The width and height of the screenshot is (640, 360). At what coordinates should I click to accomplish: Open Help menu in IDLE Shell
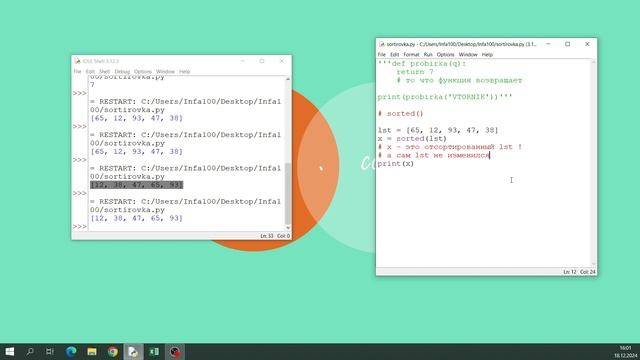tap(184, 72)
